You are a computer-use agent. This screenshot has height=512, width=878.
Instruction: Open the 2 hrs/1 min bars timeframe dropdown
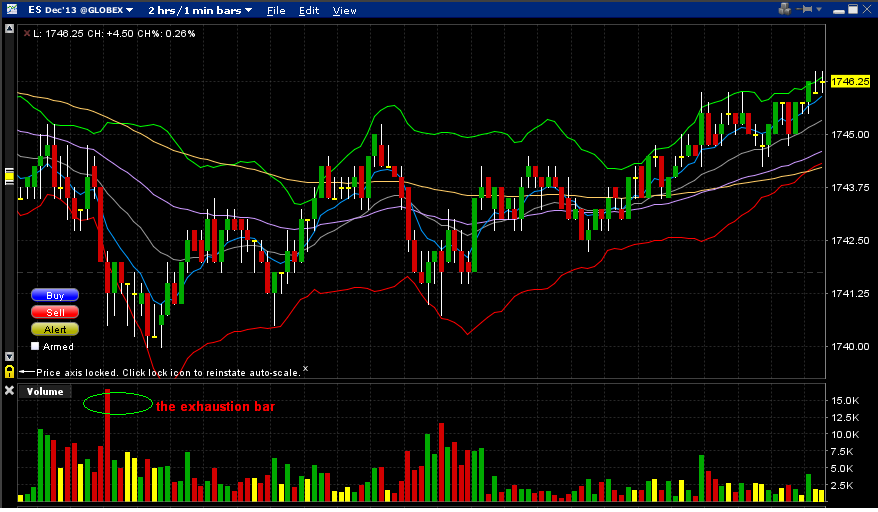[200, 10]
